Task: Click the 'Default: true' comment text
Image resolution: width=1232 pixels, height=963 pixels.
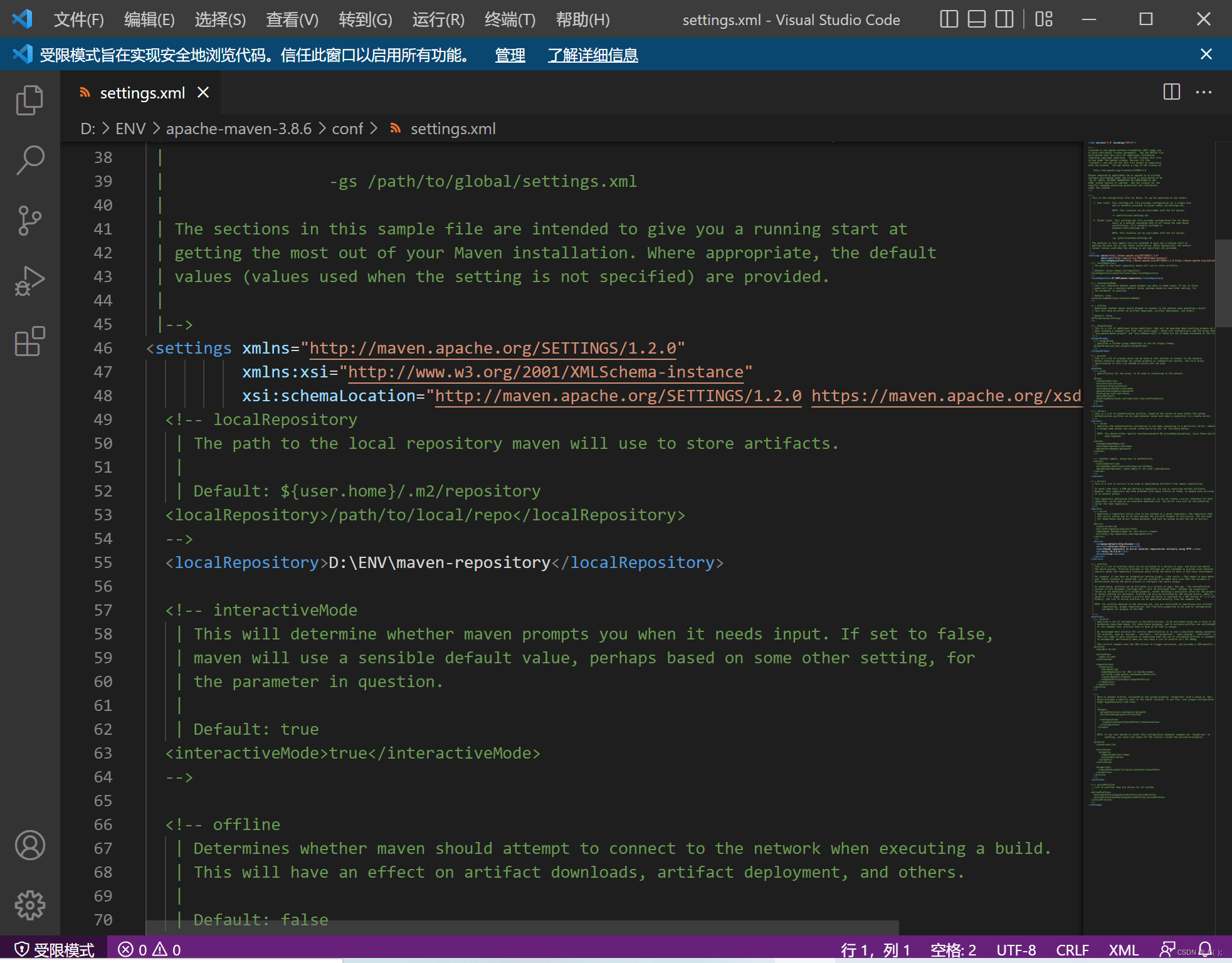Action: point(256,729)
